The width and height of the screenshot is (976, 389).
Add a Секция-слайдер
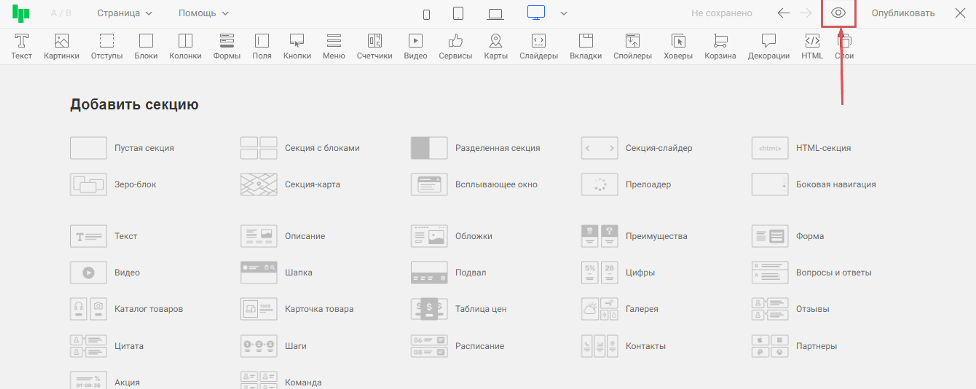[637, 148]
